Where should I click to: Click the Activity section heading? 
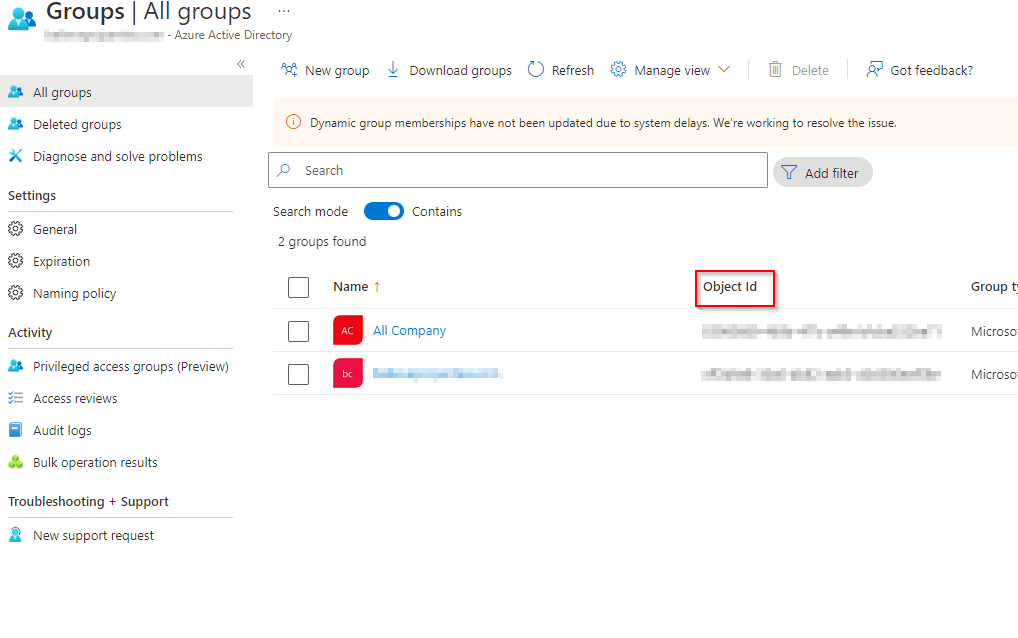(30, 332)
